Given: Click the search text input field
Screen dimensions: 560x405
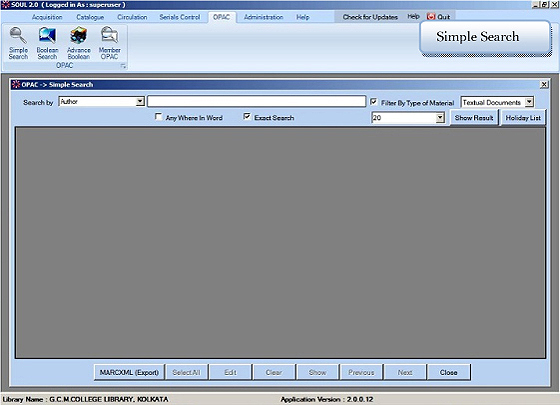Looking at the screenshot, I should point(256,101).
